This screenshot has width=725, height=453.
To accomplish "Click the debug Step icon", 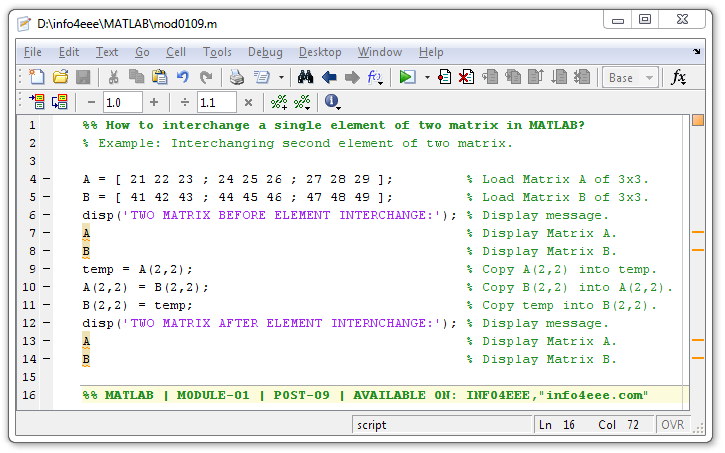I will coord(490,77).
